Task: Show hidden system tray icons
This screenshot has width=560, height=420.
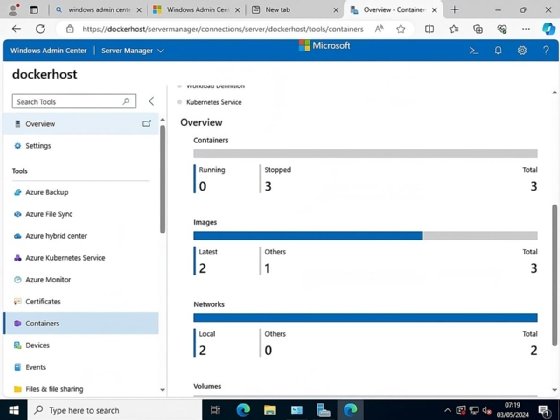Action: click(447, 410)
